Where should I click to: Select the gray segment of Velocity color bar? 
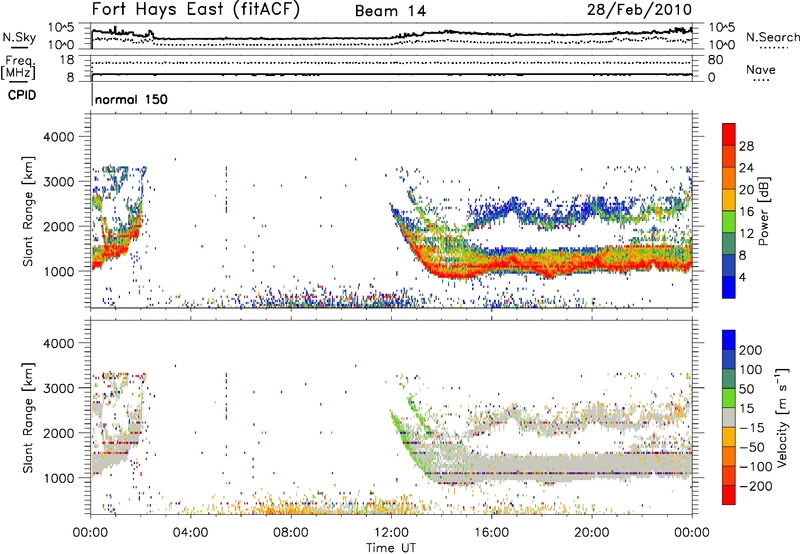(729, 417)
